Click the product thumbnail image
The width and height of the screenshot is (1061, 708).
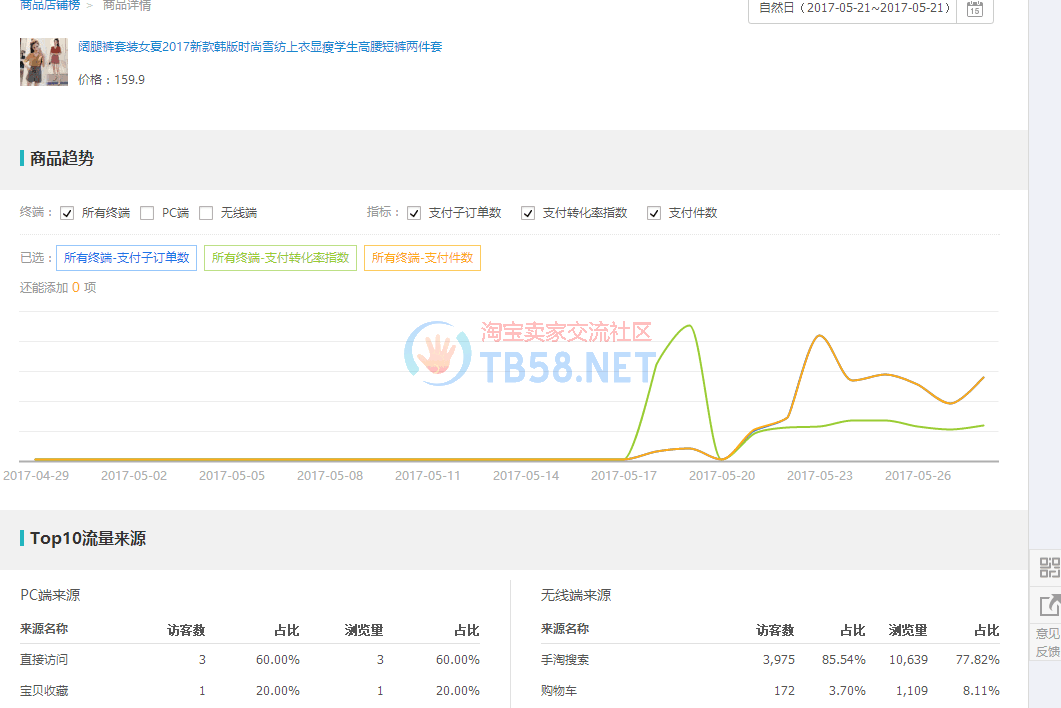[x=44, y=62]
